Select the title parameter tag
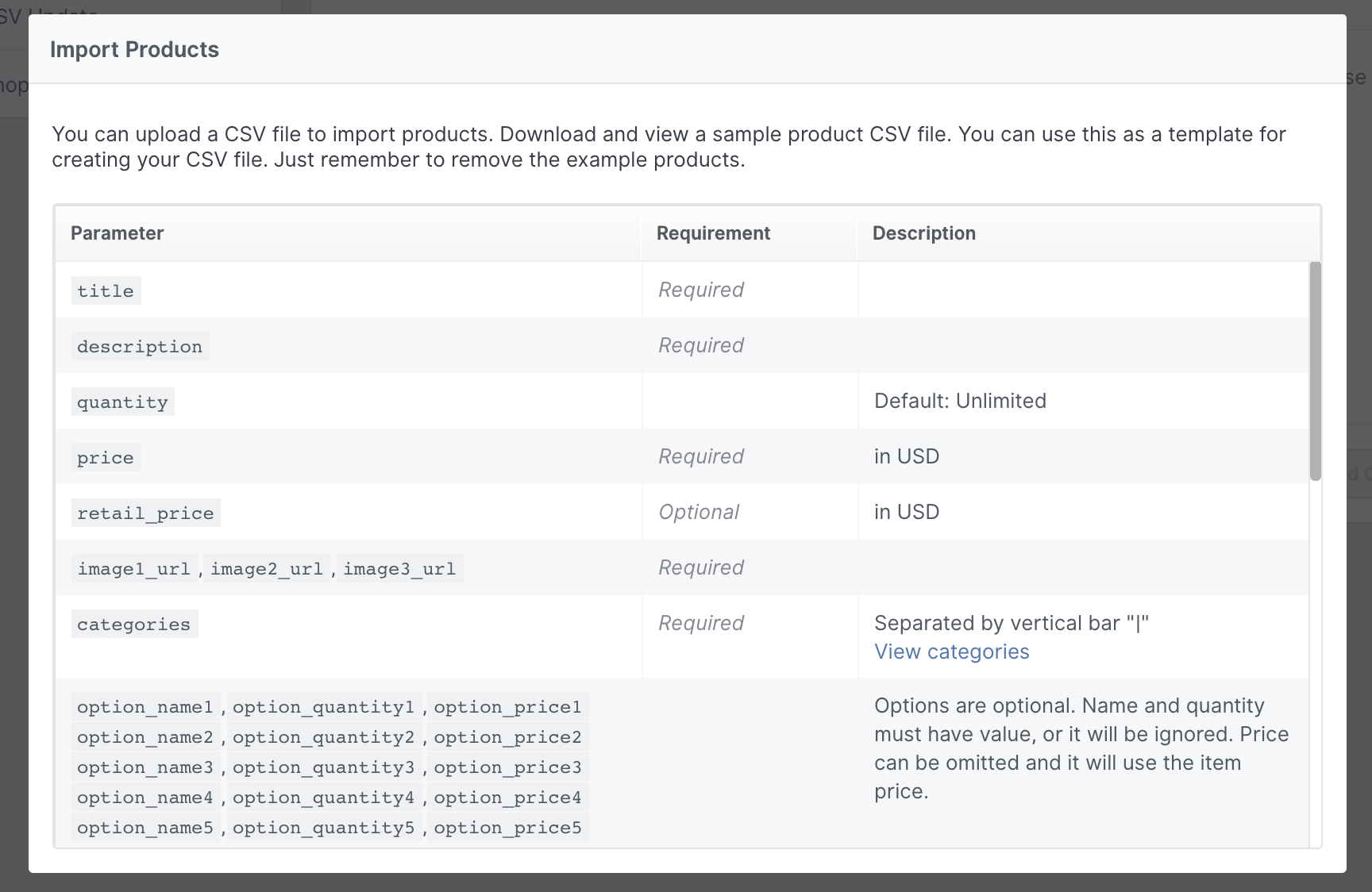This screenshot has height=892, width=1372. point(106,291)
